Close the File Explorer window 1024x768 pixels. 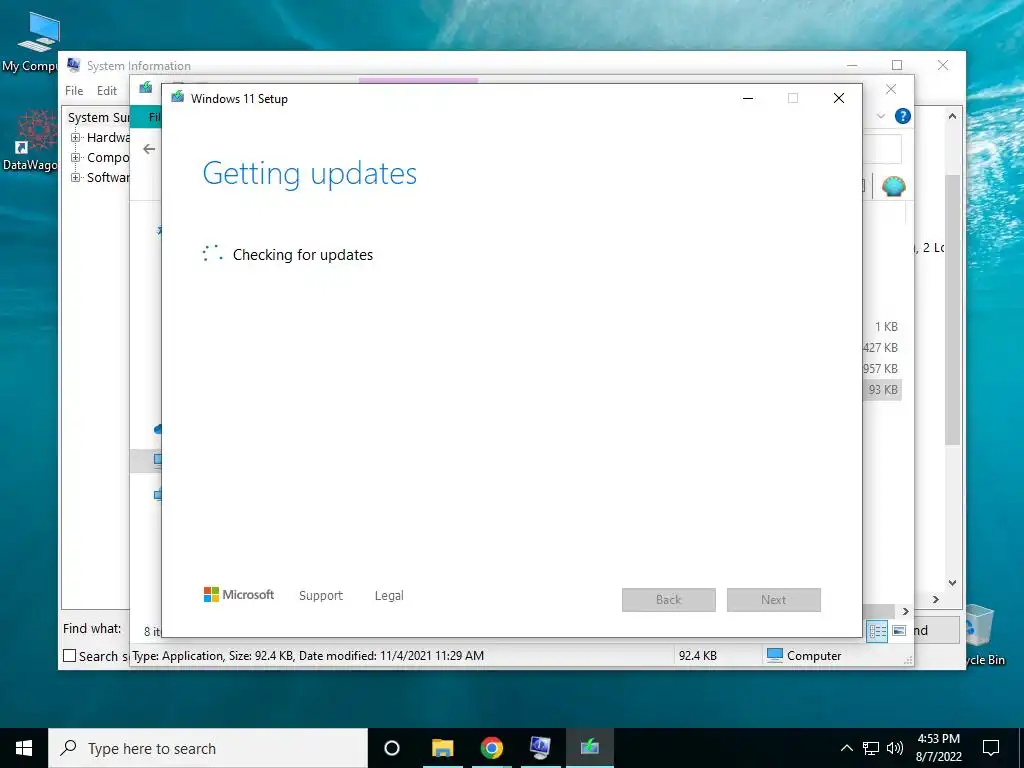click(891, 89)
